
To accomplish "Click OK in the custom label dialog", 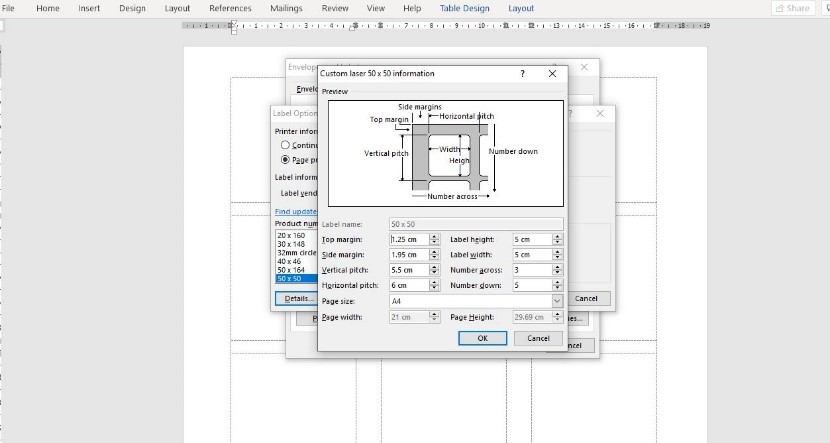I will click(482, 338).
